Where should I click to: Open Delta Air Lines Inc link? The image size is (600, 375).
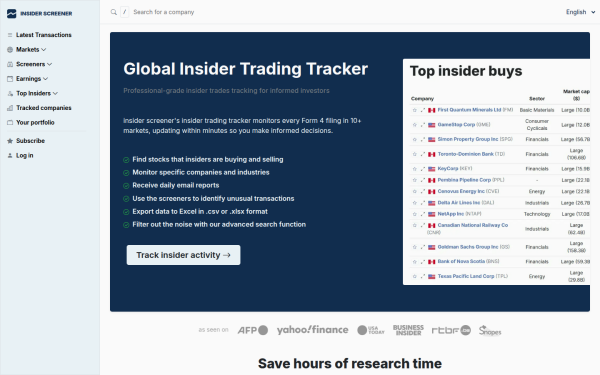coord(459,202)
